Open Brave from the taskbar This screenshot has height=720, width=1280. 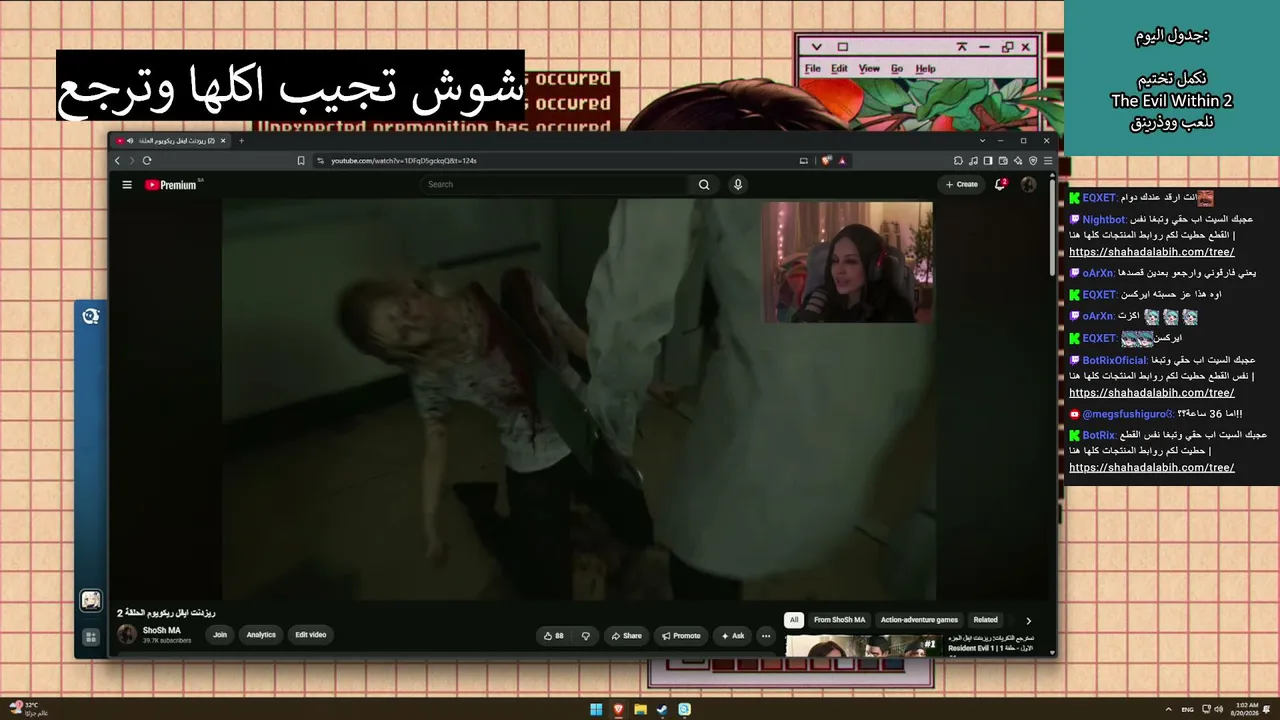(618, 710)
